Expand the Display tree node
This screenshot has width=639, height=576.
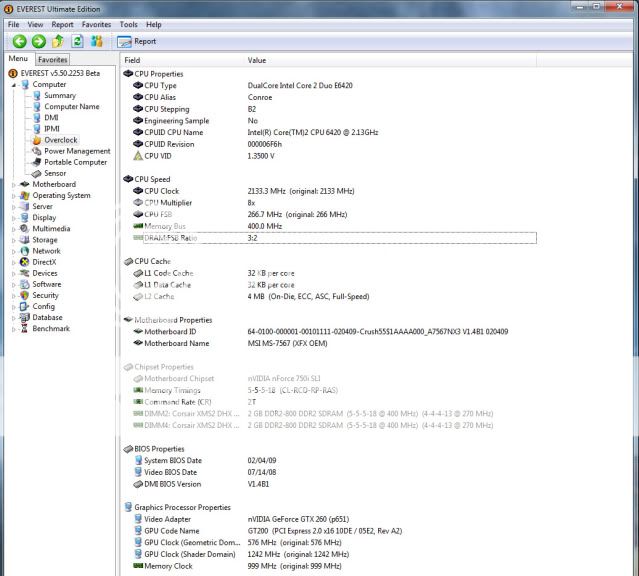pos(14,218)
